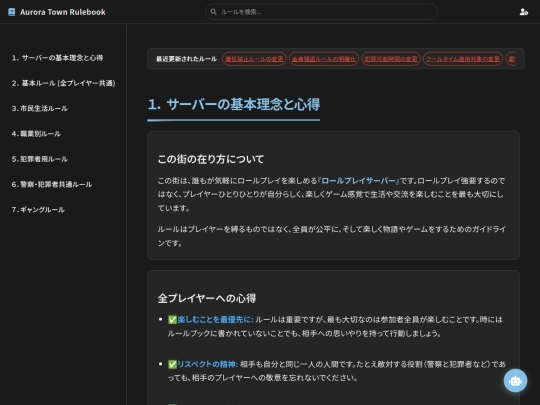The image size is (540, 405).
Task: Open 4. 職業別ルール section
Action: coord(36,134)
